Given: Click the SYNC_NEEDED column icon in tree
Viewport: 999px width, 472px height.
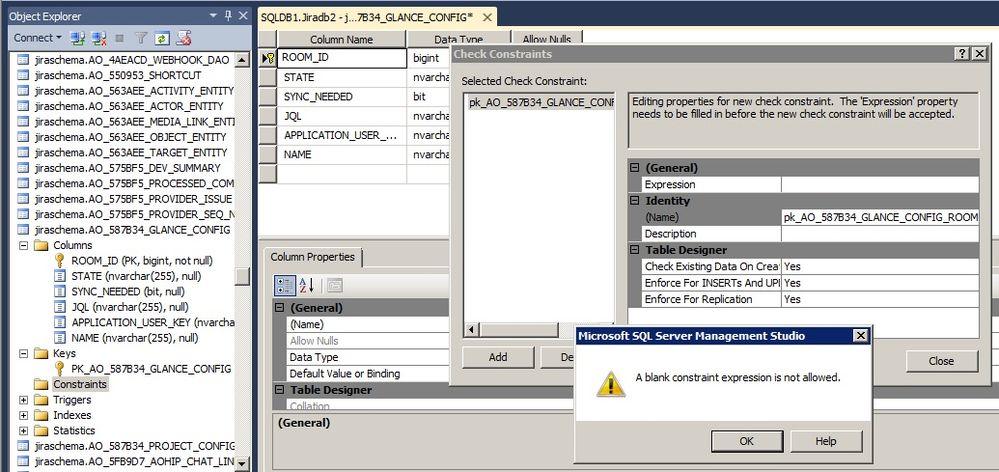Looking at the screenshot, I should (x=59, y=292).
